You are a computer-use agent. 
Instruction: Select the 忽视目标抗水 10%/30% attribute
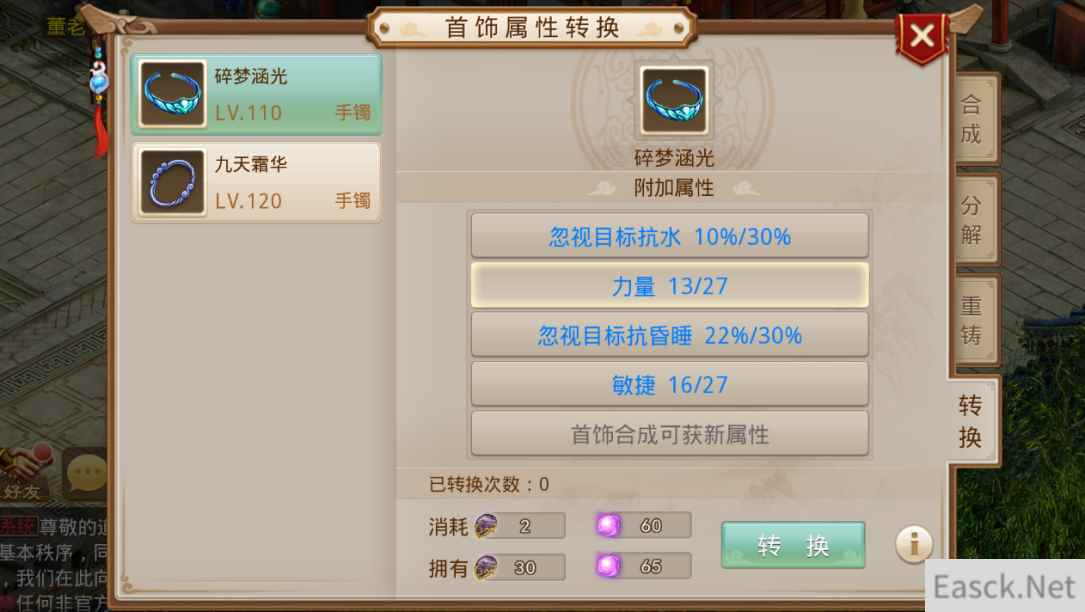click(x=669, y=236)
